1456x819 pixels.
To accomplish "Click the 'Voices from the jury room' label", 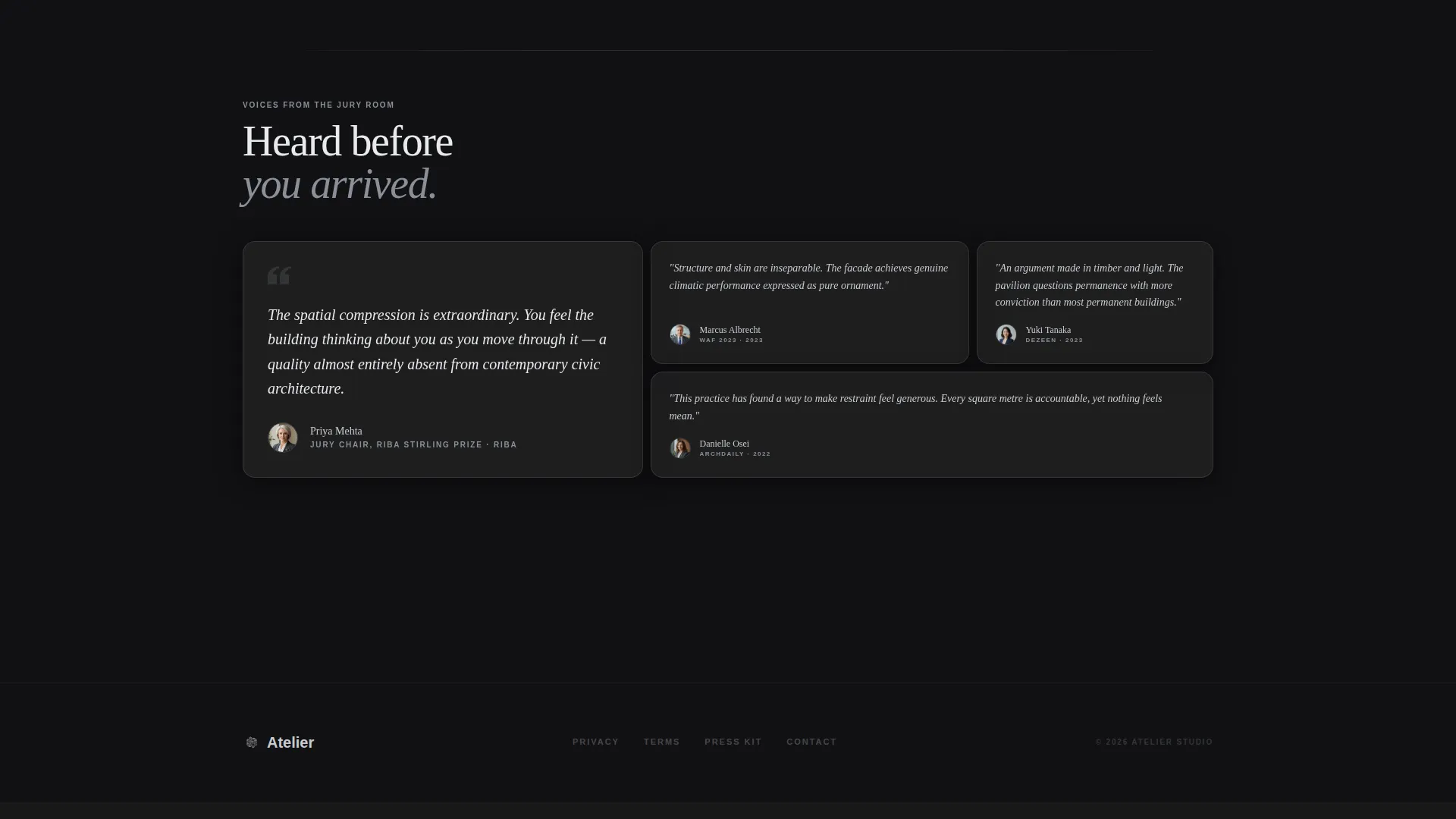I will [x=318, y=105].
